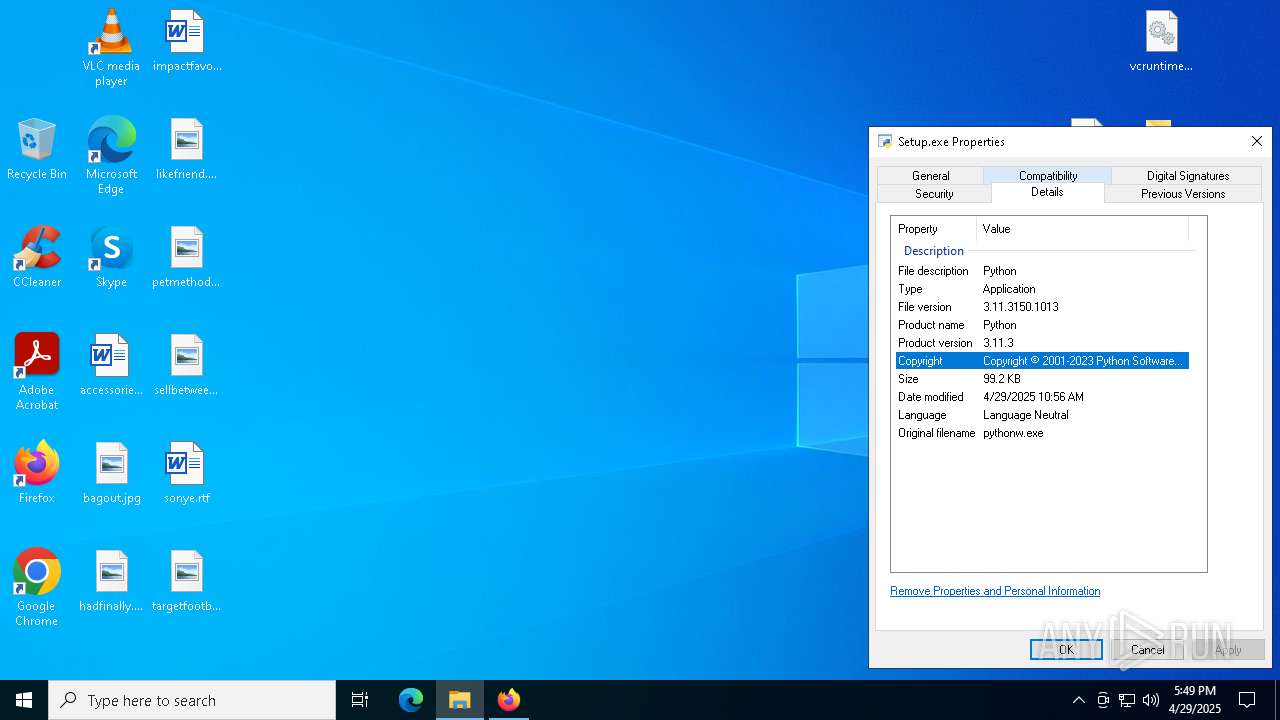Select the Date modified row
This screenshot has width=1280, height=720.
click(1042, 397)
